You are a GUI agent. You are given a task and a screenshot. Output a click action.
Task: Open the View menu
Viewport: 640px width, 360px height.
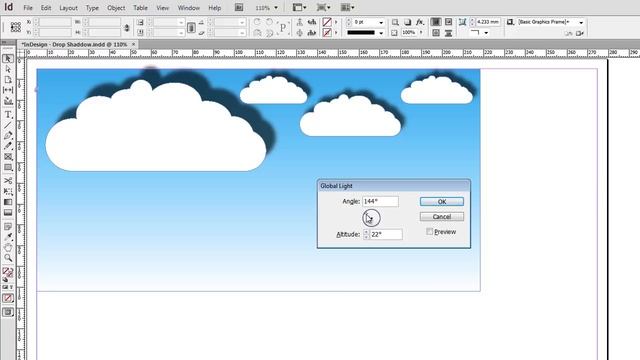pos(162,8)
